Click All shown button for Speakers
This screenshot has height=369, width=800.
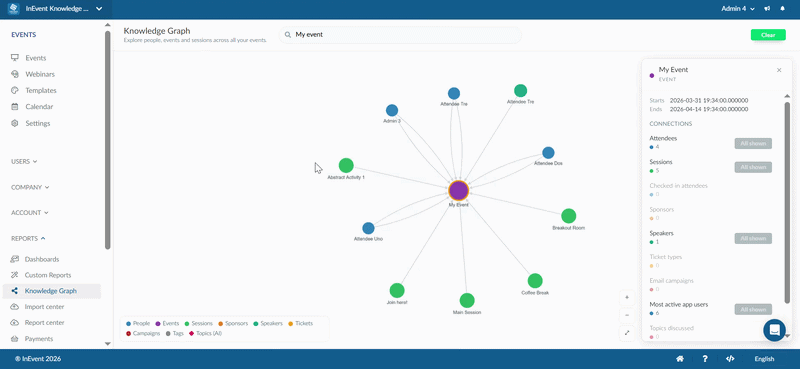click(753, 238)
